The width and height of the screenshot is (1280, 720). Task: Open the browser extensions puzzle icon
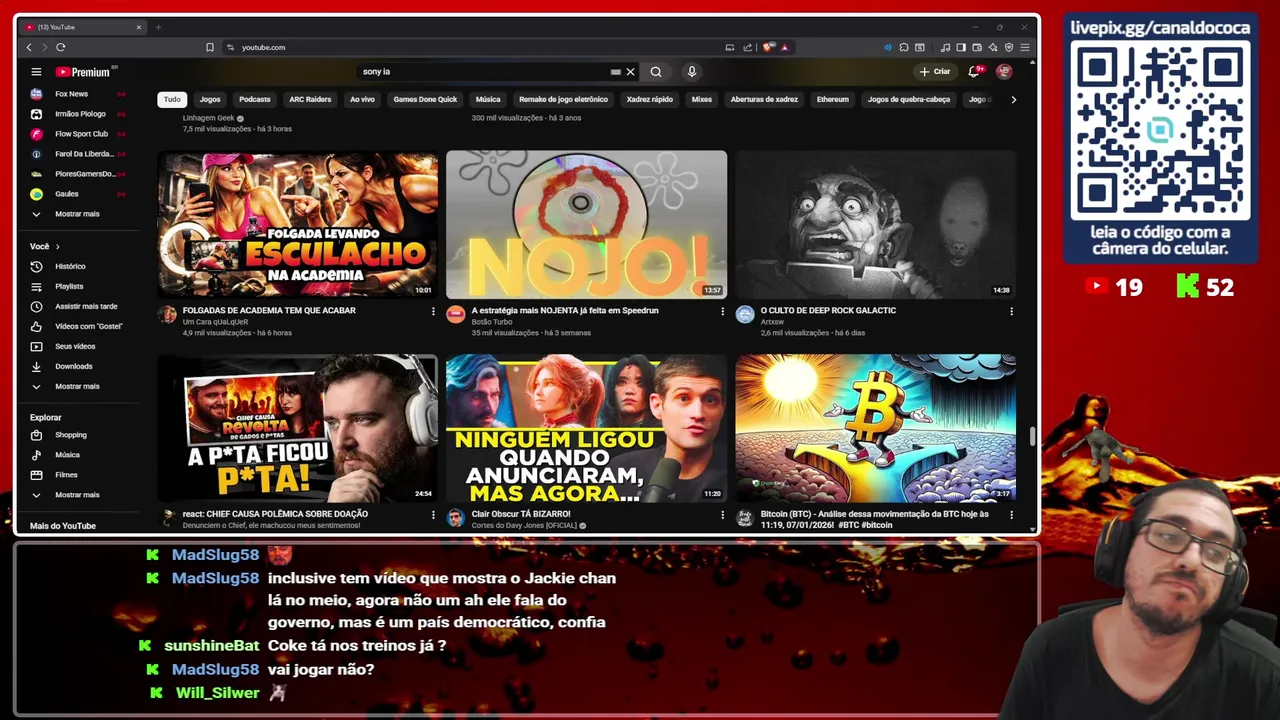click(x=904, y=47)
